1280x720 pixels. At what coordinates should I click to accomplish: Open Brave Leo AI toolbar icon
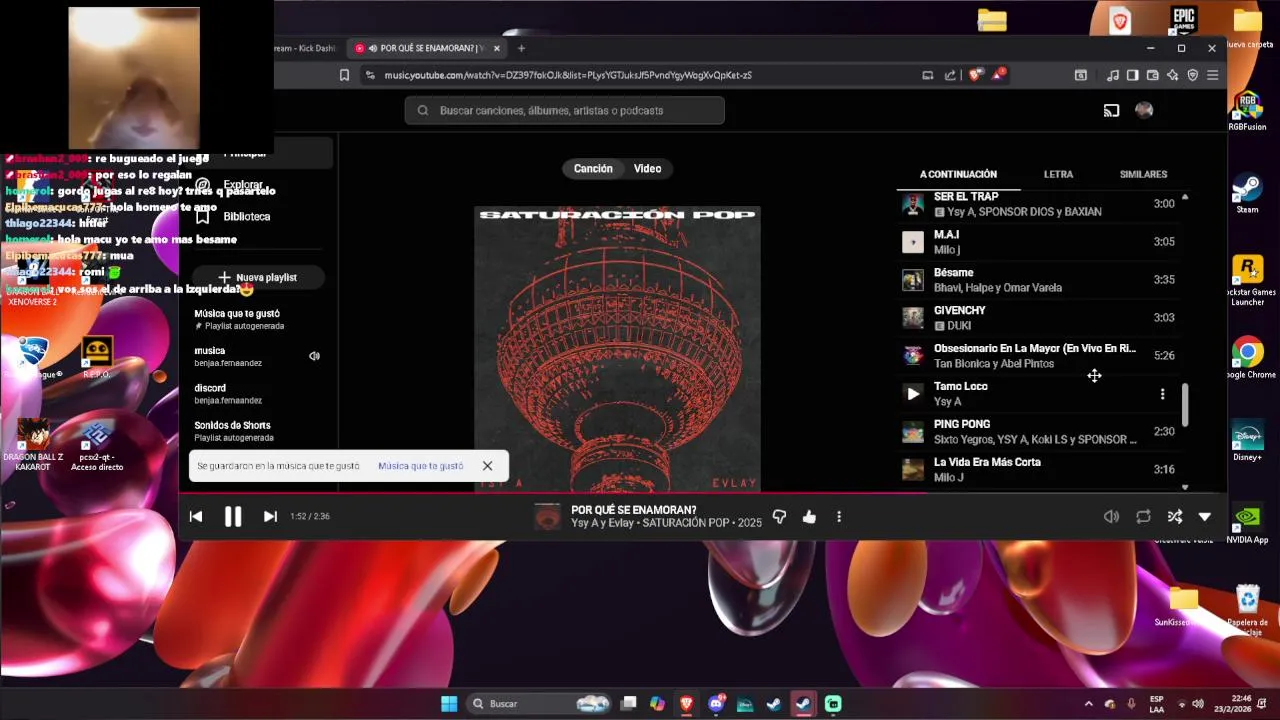[1173, 75]
